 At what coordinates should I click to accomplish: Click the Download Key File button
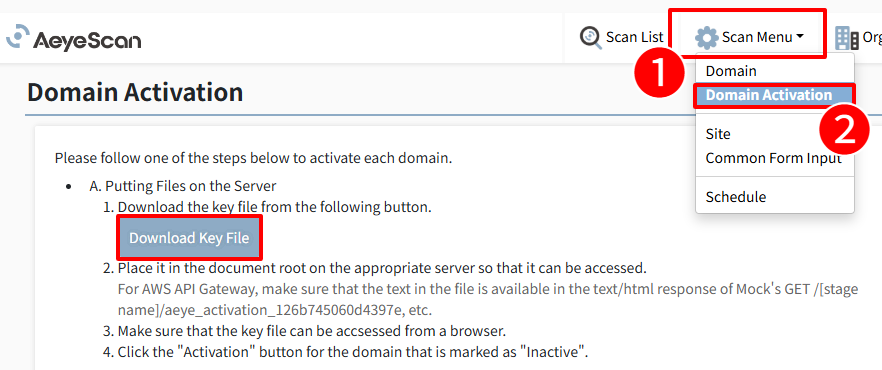[x=189, y=238]
